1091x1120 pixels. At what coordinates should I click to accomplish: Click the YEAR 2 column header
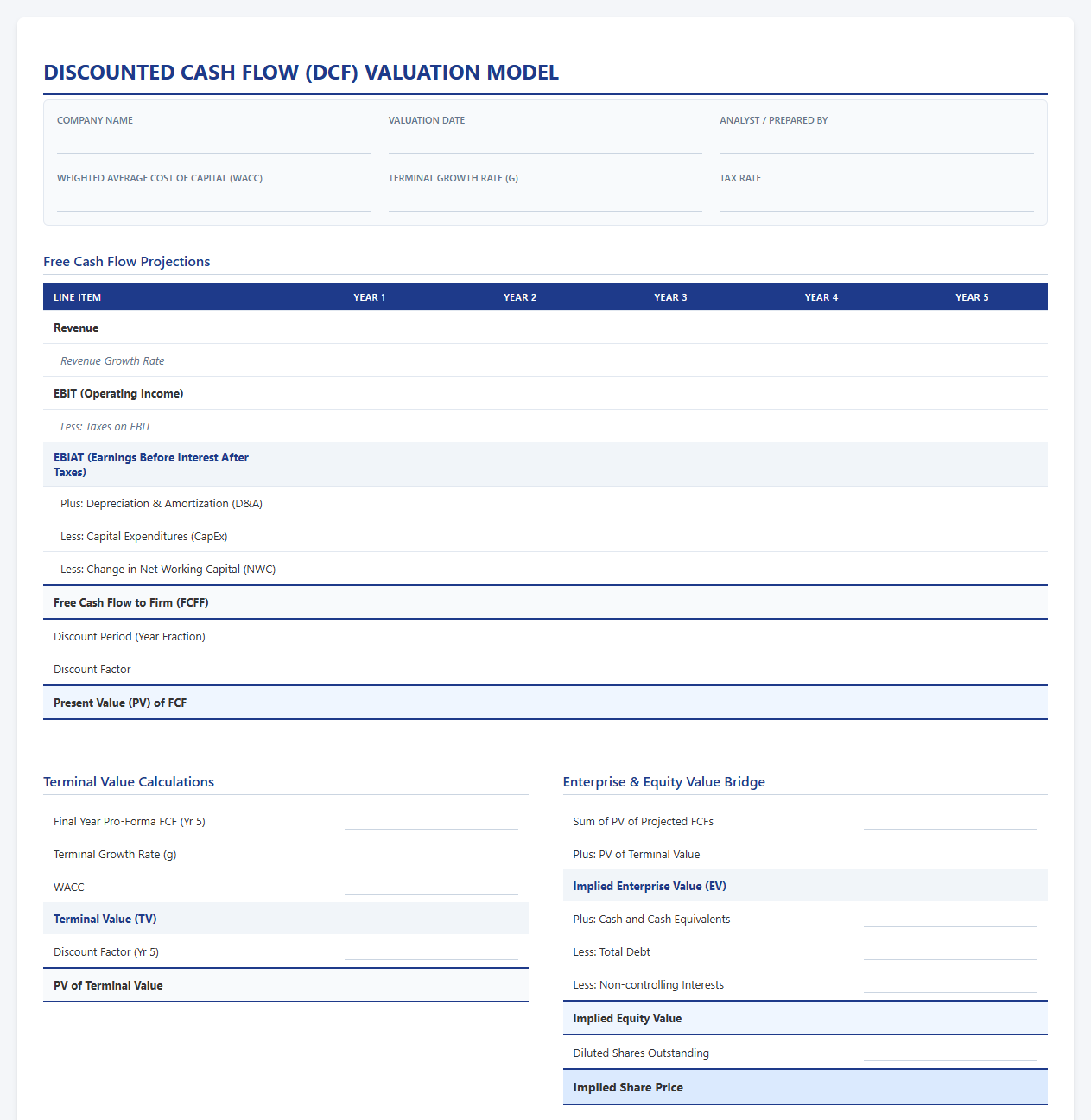tap(520, 297)
